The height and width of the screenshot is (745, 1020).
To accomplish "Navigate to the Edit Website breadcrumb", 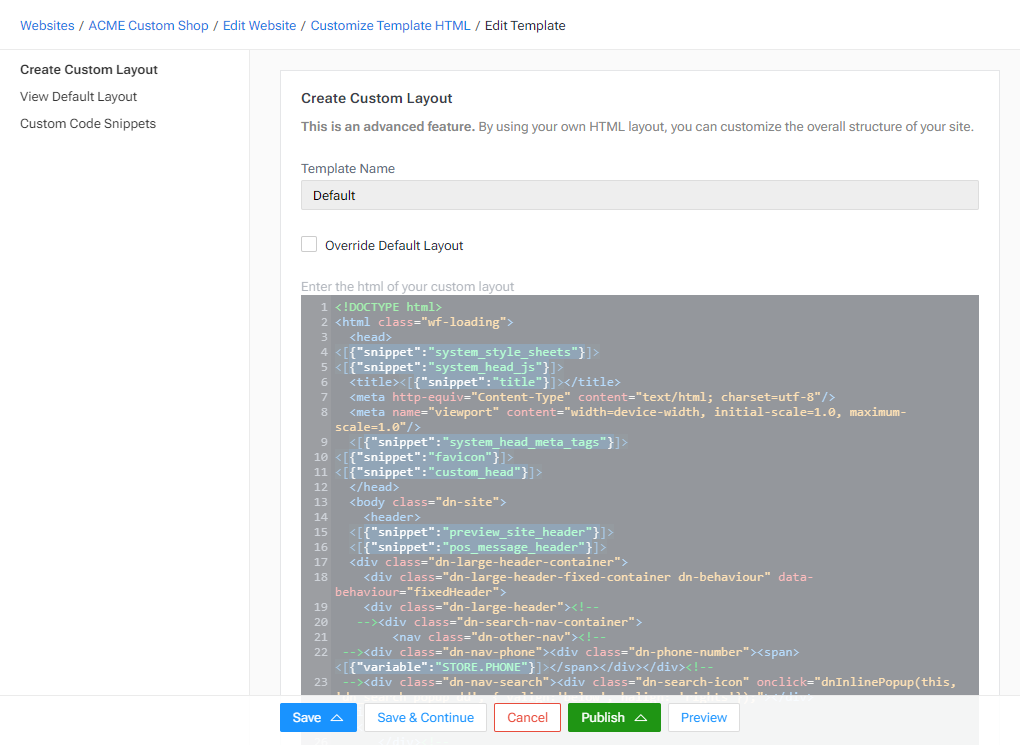I will [259, 26].
